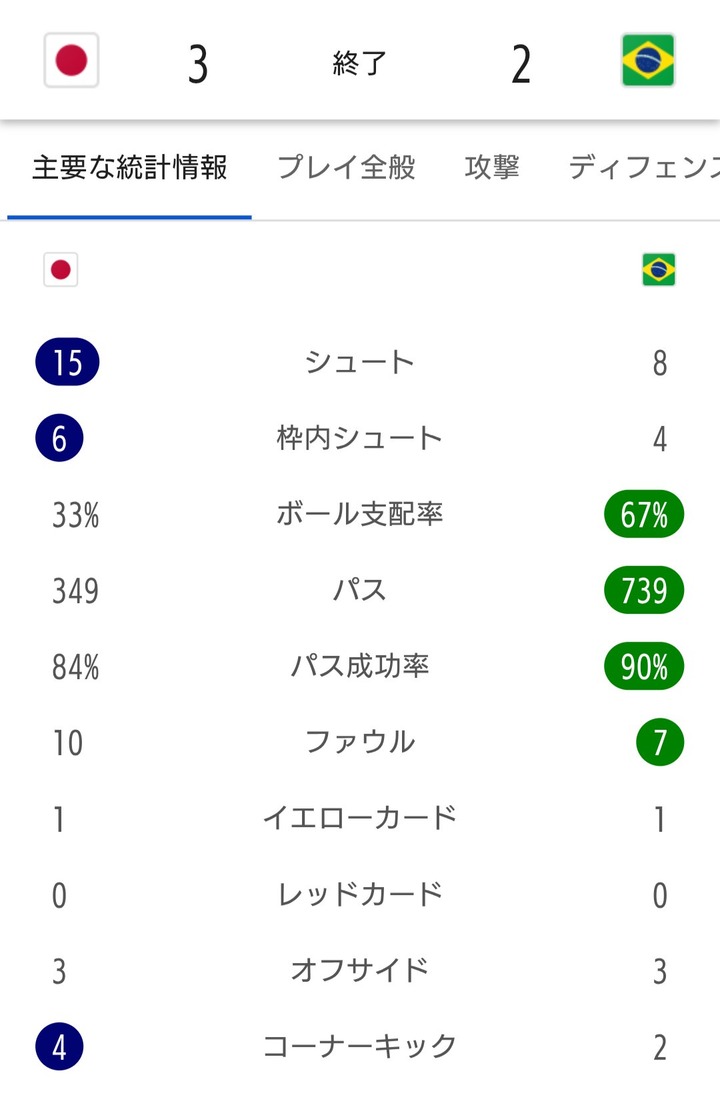Click Brazil's green 739 passes badge
Image resolution: width=720 pixels, height=1109 pixels.
tap(644, 591)
